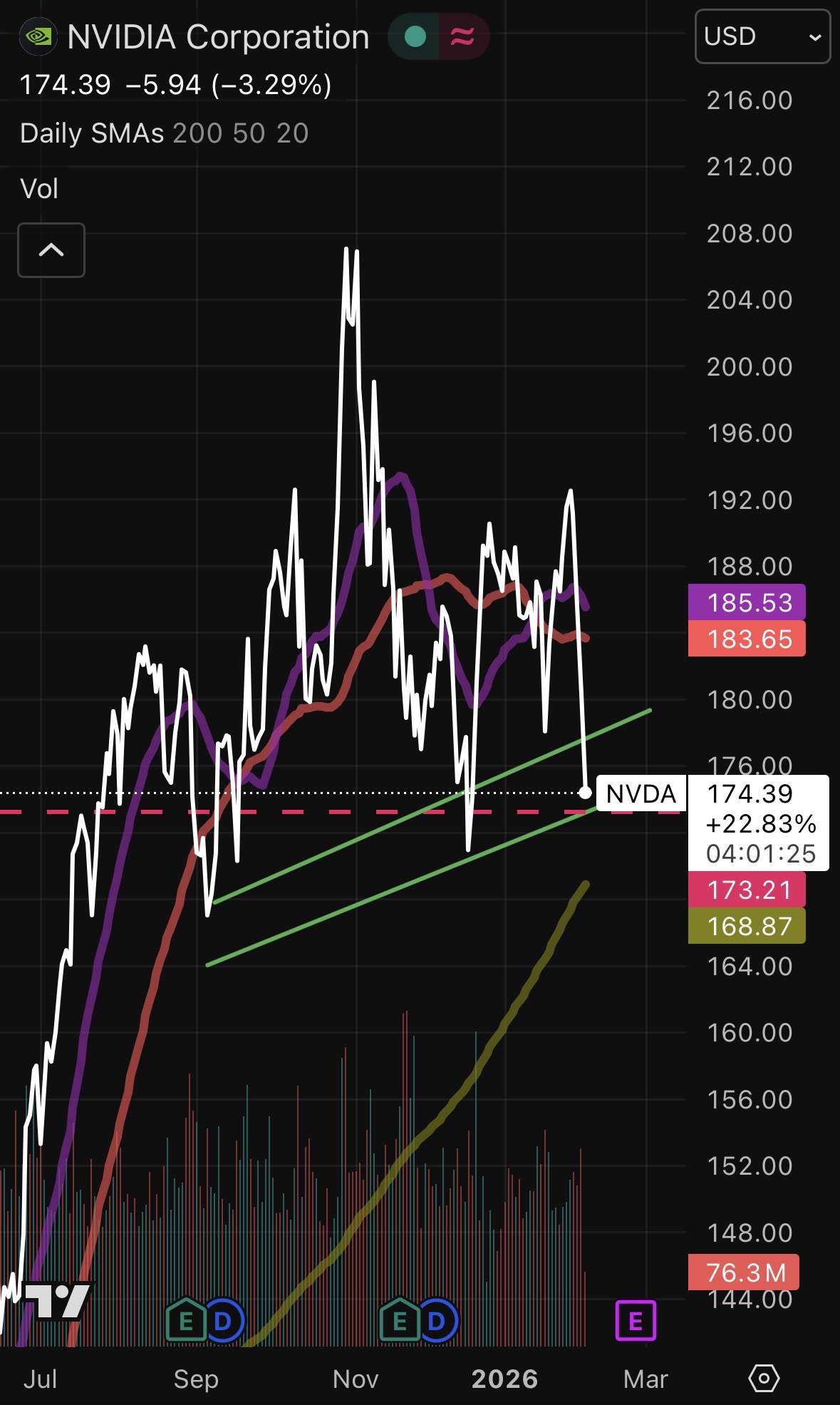Tap the Nov date axis label
The width and height of the screenshot is (840, 1405).
[x=356, y=1379]
